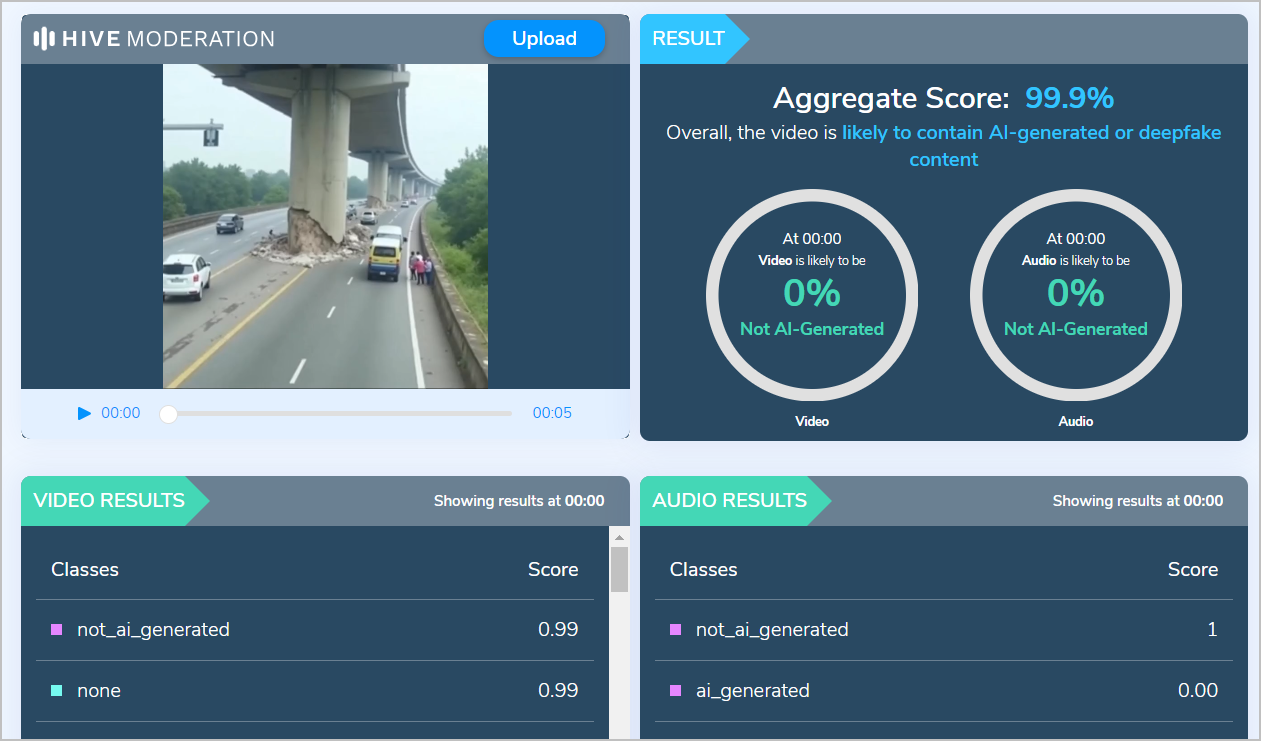Screen dimensions: 1261x741
Task: Click the 0.99 score for video none class
Action: (x=558, y=691)
